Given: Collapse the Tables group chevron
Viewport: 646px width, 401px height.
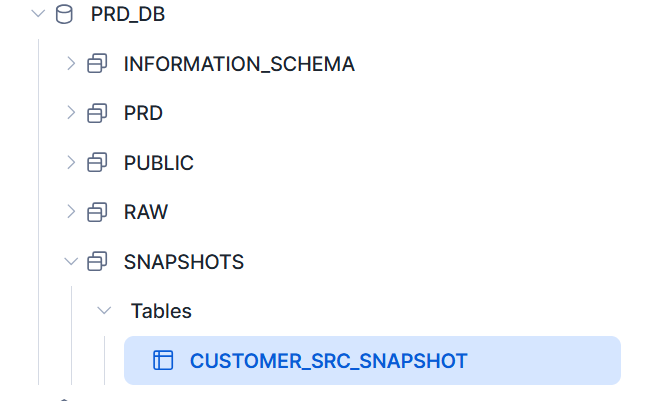Looking at the screenshot, I should 104,311.
